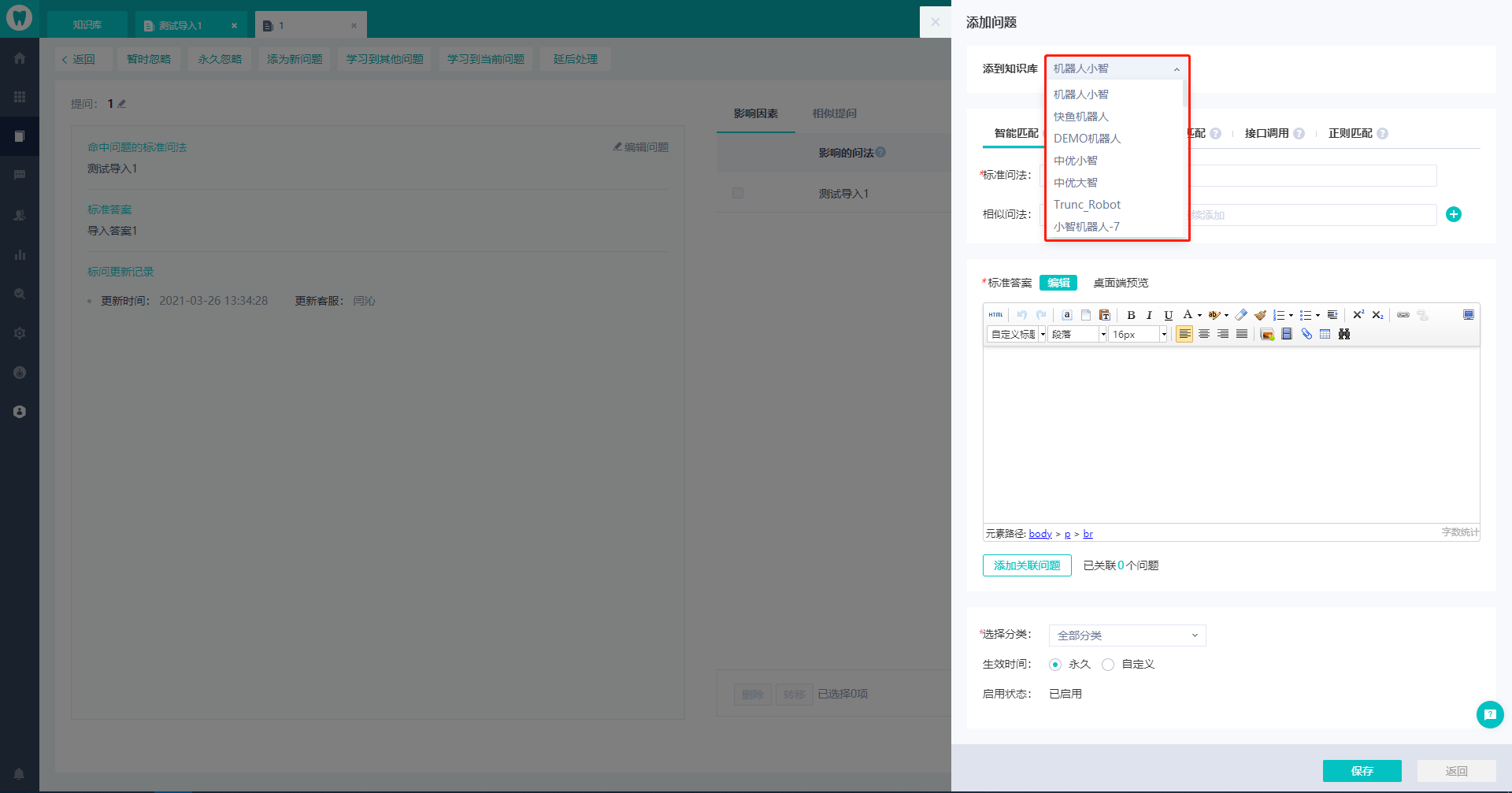This screenshot has height=793, width=1512.
Task: Center-align text in editor
Action: [x=1204, y=335]
